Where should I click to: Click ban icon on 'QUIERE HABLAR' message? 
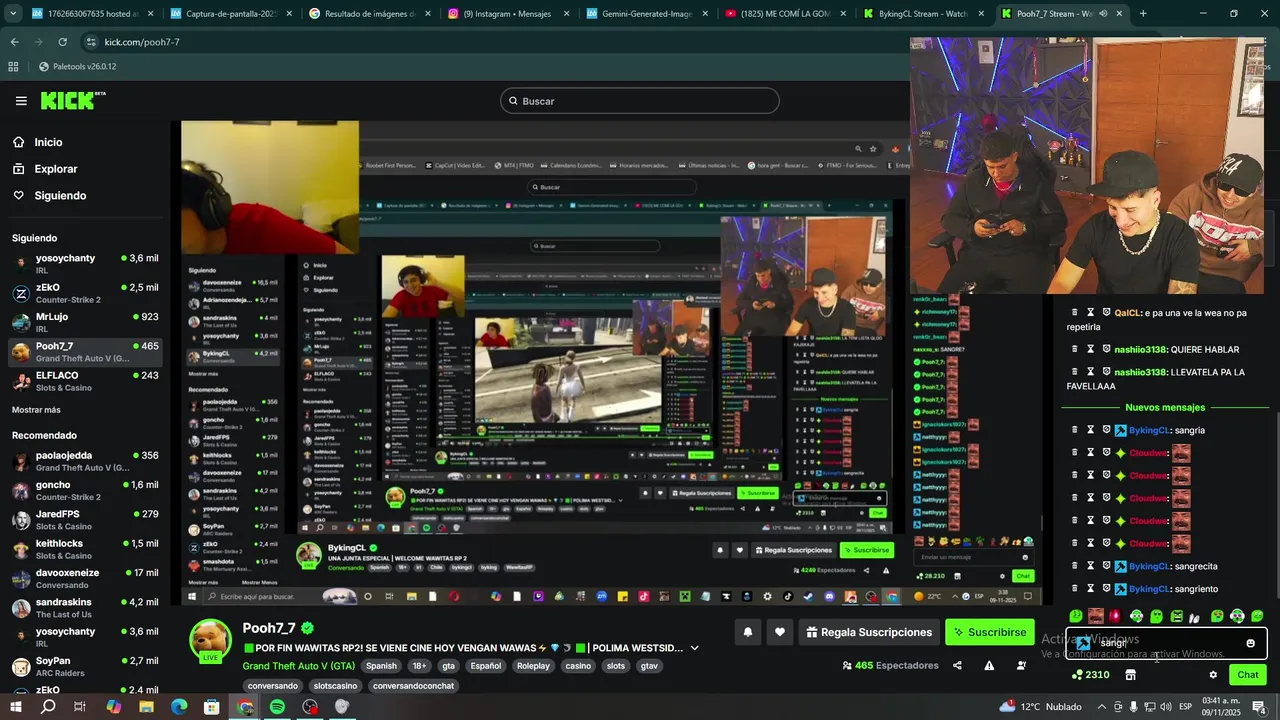[x=1107, y=349]
